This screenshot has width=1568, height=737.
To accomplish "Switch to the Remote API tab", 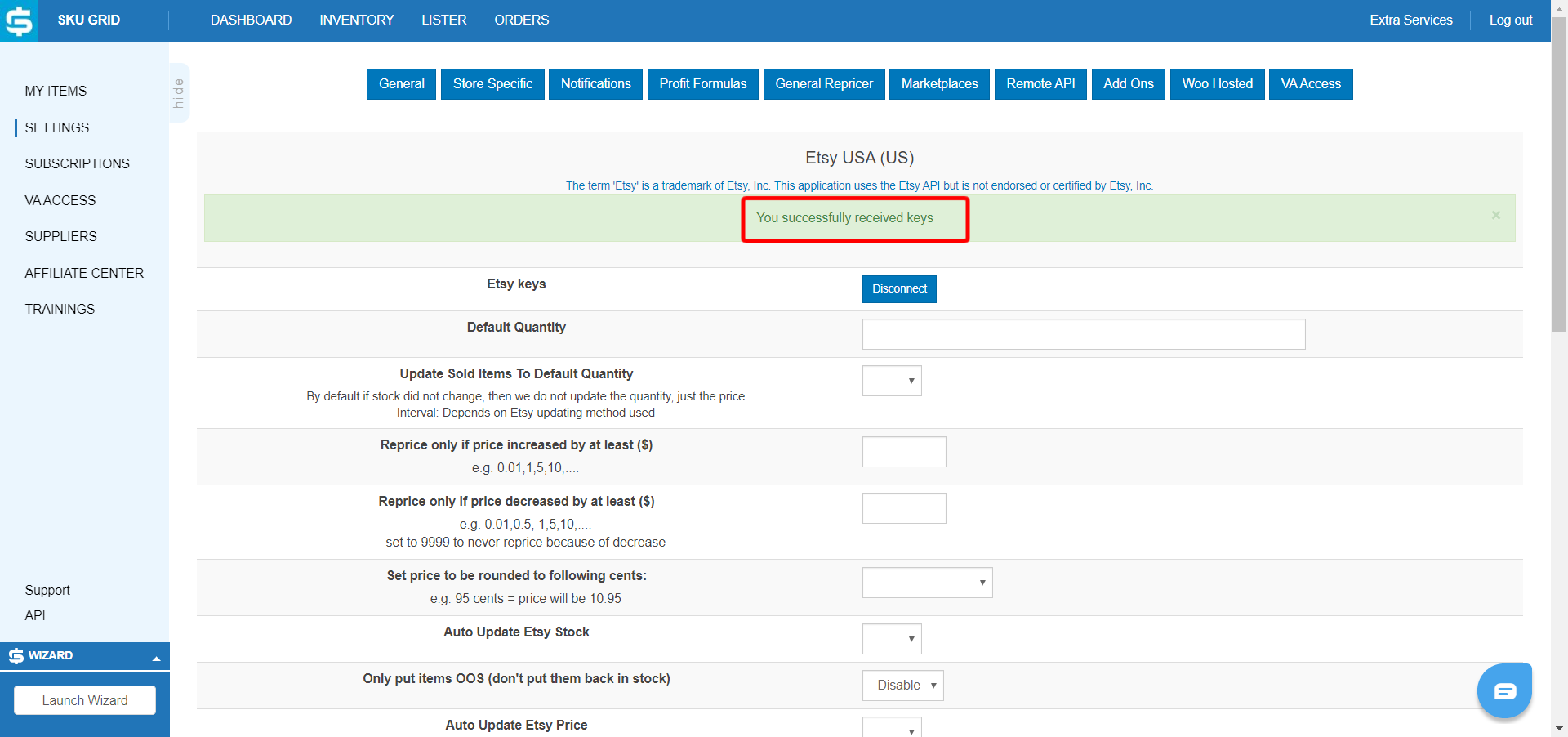I will click(x=1040, y=84).
